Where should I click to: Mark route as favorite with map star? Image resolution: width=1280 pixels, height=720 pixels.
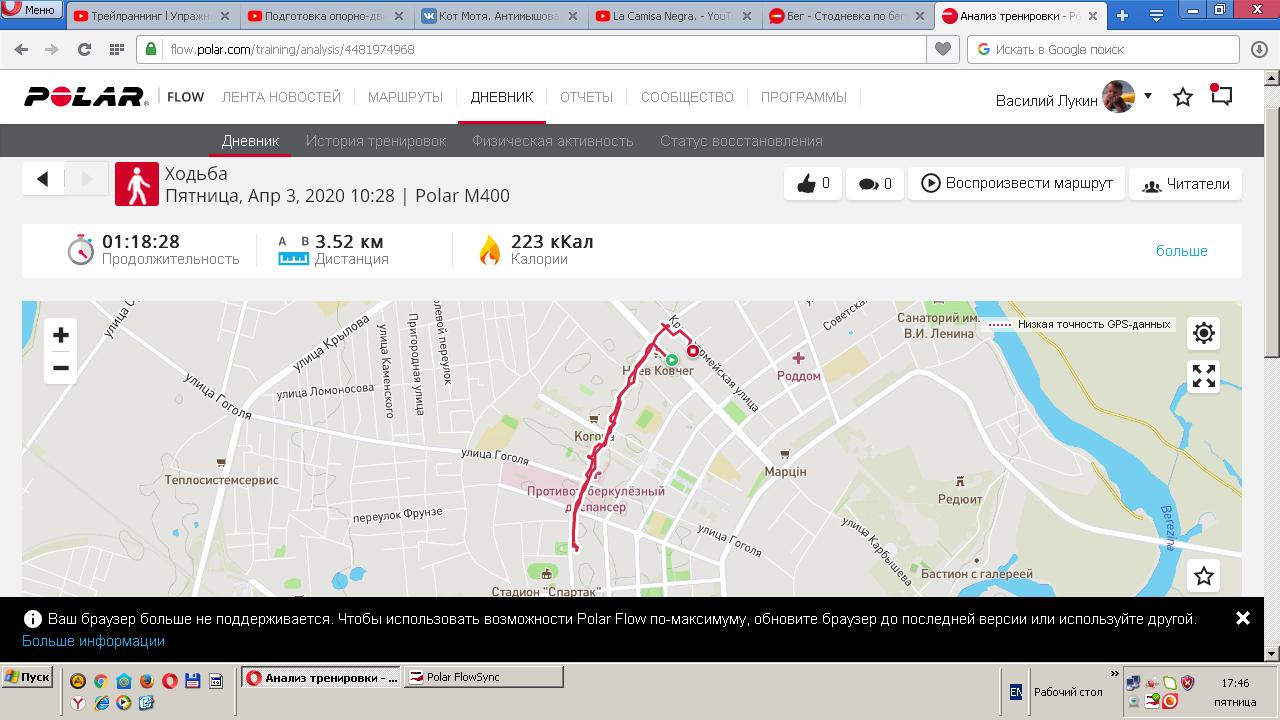[x=1204, y=576]
